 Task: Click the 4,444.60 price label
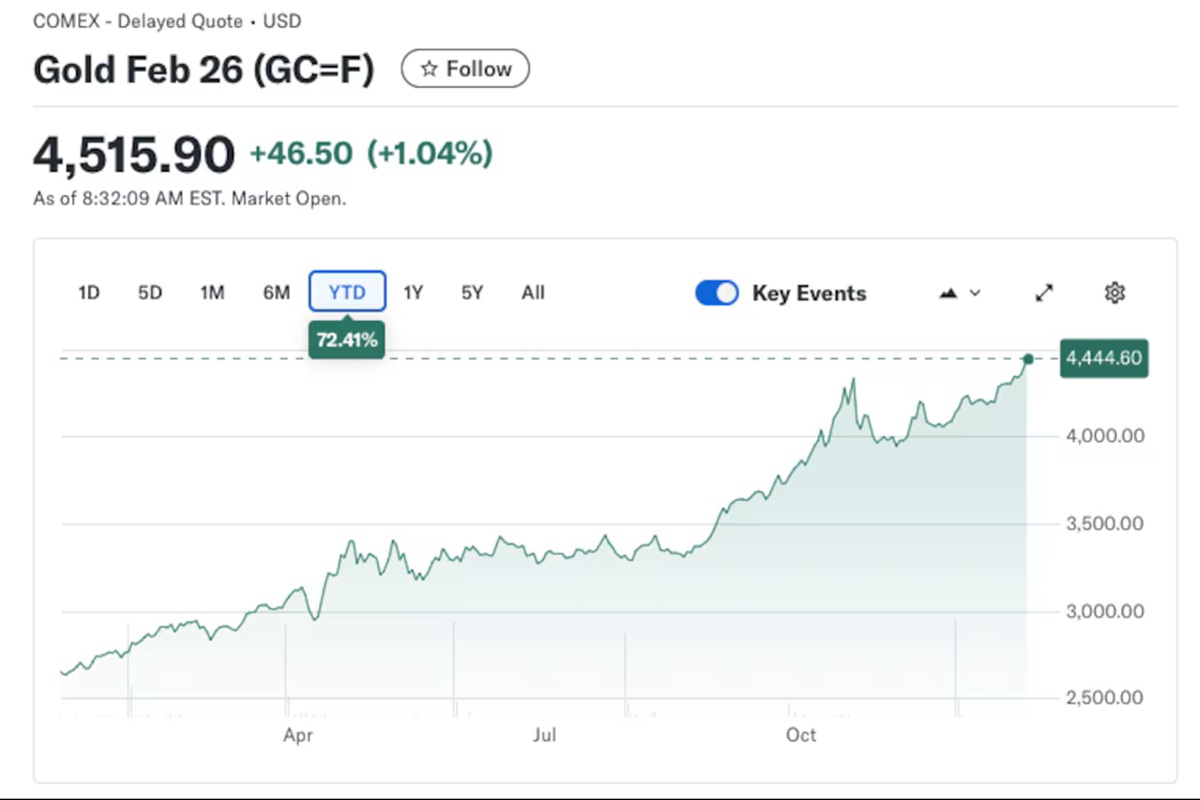pos(1104,359)
